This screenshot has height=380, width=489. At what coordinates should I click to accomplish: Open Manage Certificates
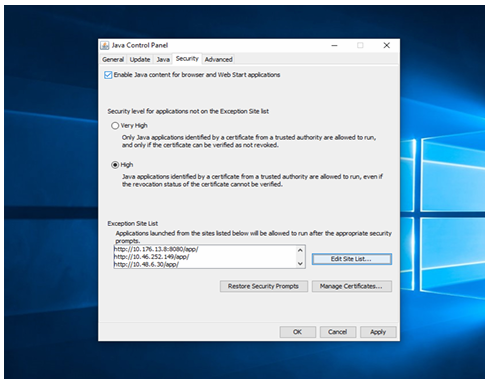pos(351,286)
